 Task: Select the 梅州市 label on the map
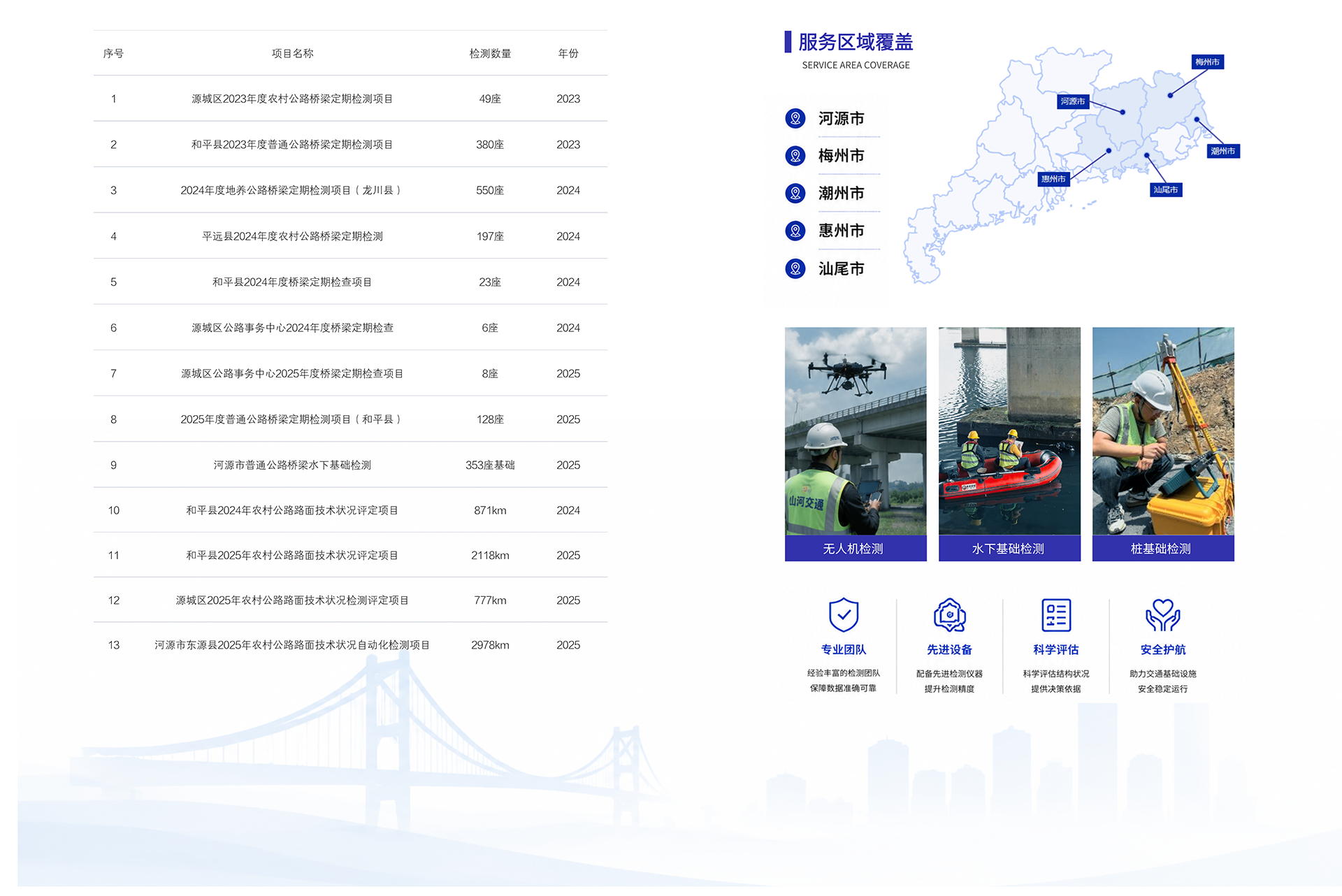(x=1208, y=62)
